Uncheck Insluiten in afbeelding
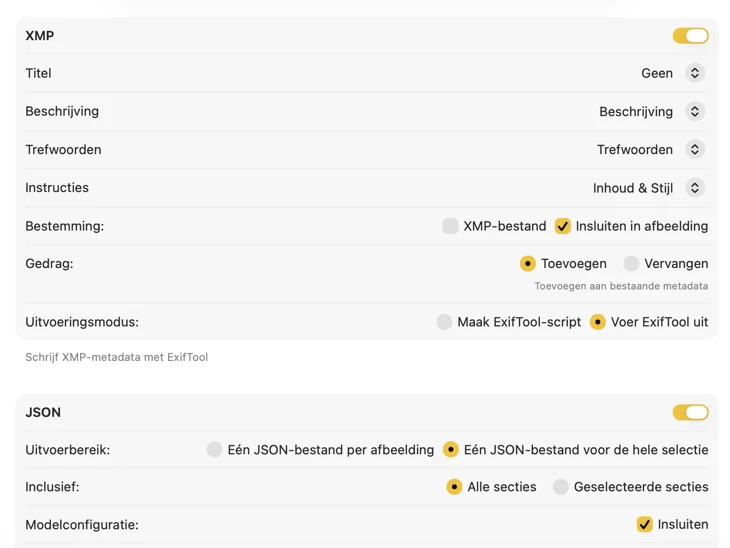 coord(563,226)
